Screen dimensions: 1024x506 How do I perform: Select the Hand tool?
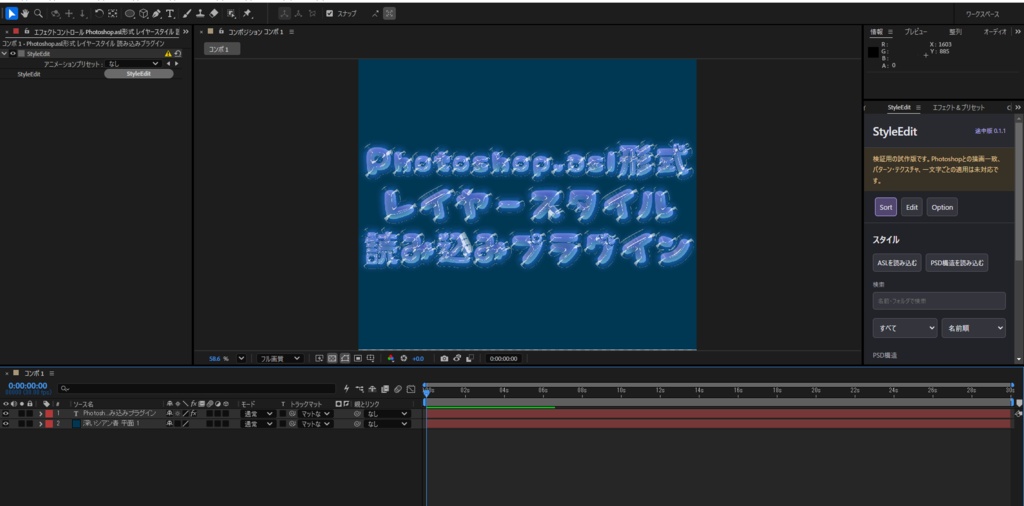point(25,13)
